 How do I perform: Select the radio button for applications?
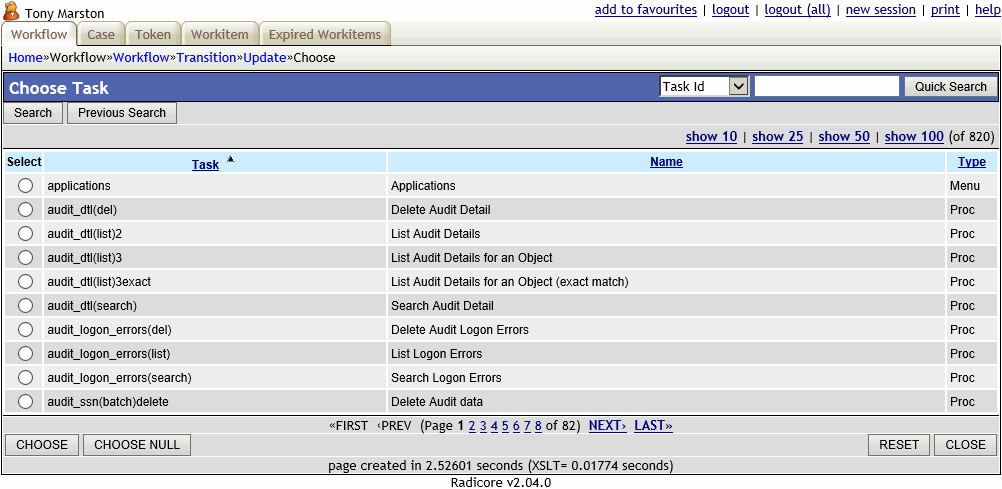(25, 186)
